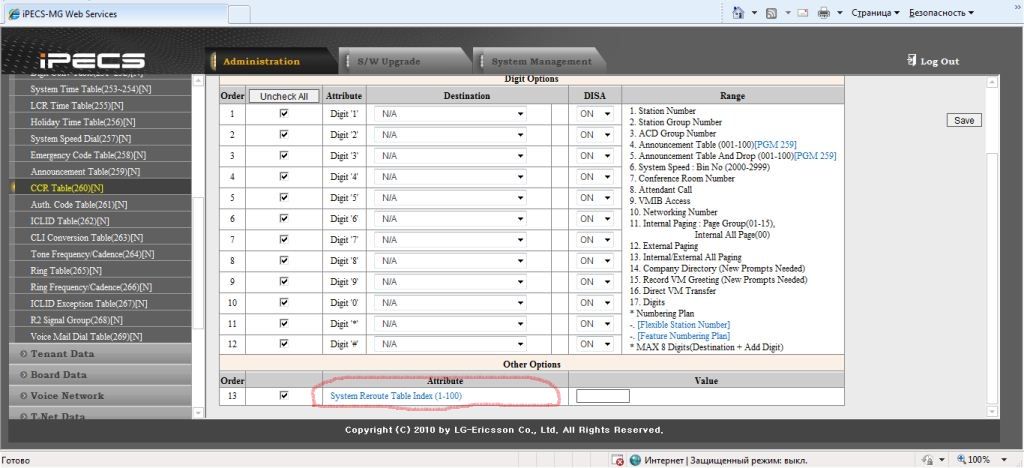Click the Read Mail envelope icon
This screenshot has height=468, width=1024.
point(802,13)
